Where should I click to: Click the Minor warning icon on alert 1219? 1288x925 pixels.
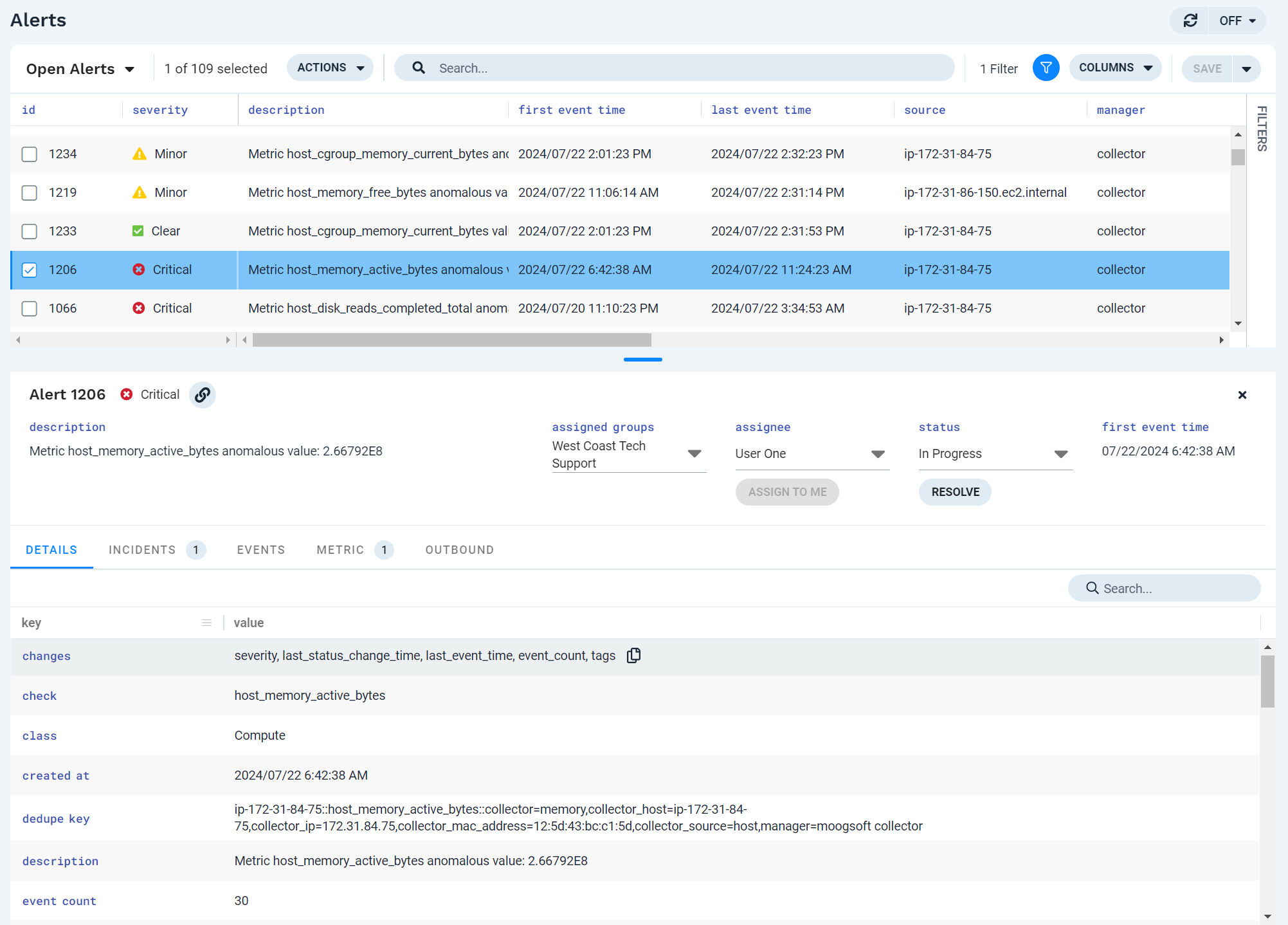[x=139, y=192]
